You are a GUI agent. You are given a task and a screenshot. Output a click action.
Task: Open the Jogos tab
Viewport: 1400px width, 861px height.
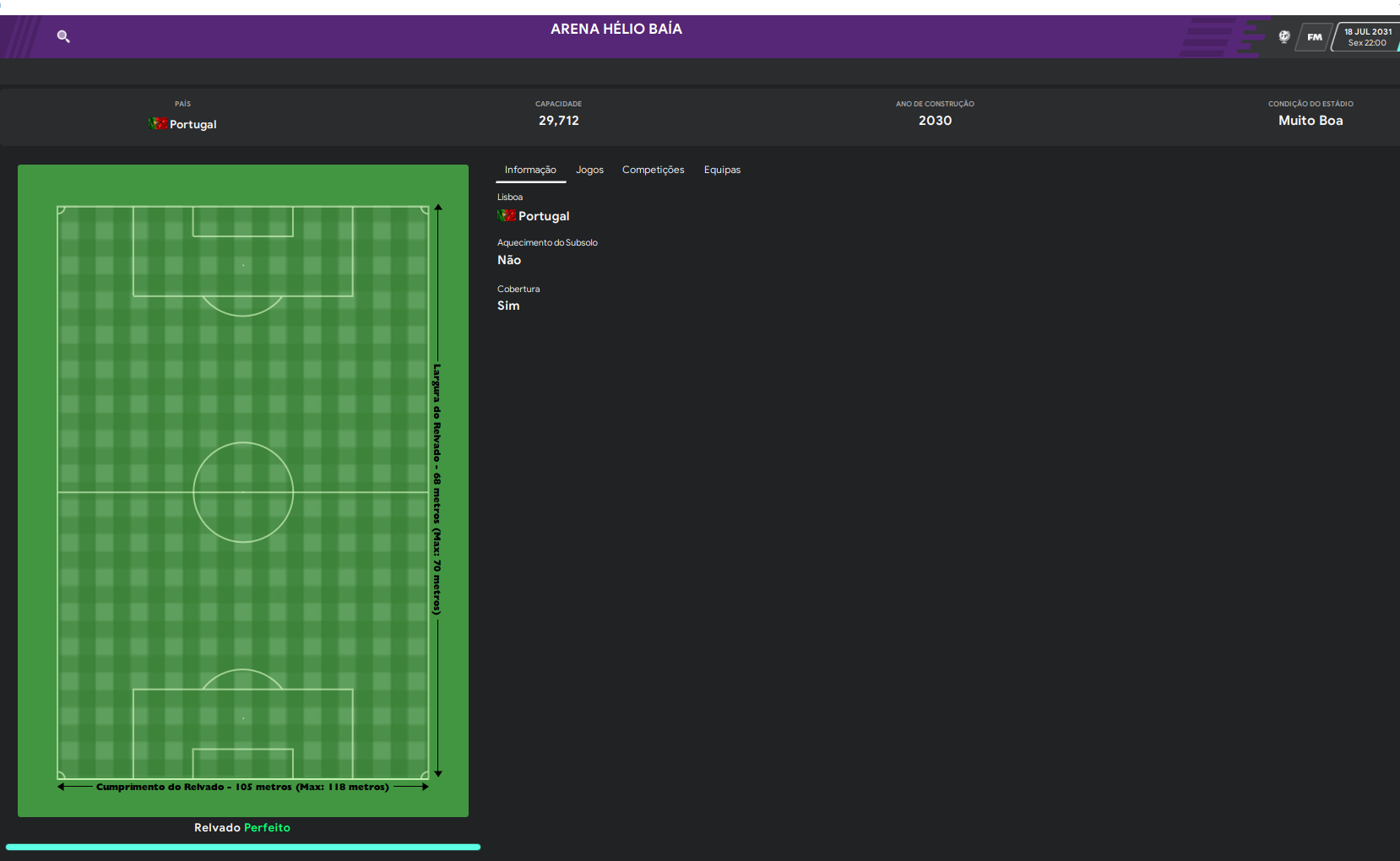click(x=589, y=170)
